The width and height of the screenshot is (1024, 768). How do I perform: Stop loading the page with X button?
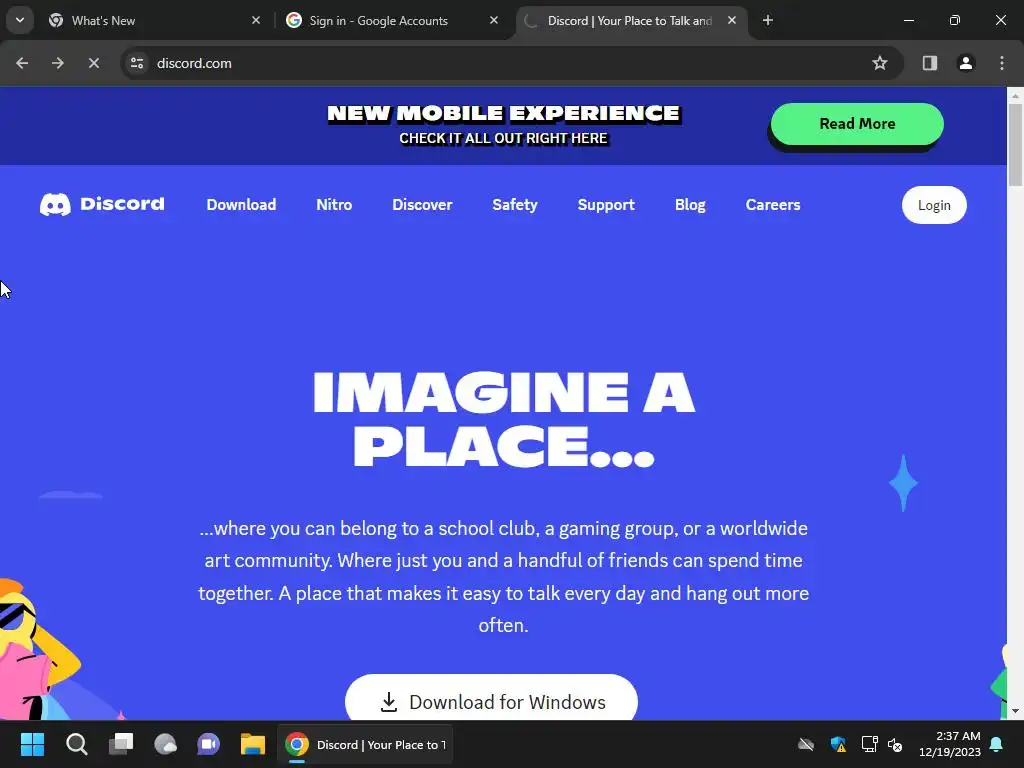[94, 63]
